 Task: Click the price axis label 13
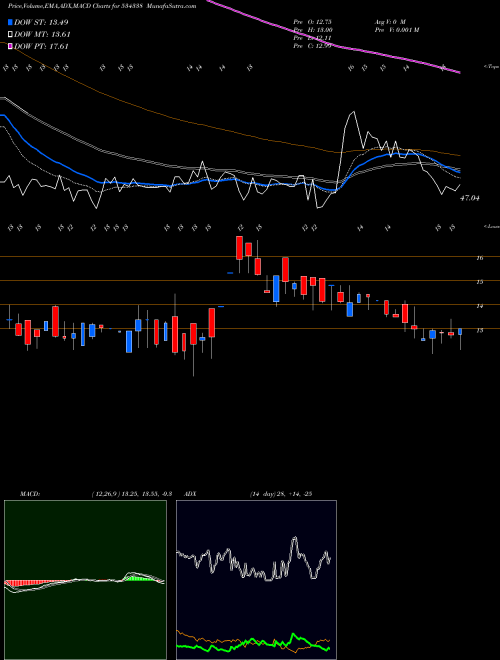pyautogui.click(x=479, y=330)
